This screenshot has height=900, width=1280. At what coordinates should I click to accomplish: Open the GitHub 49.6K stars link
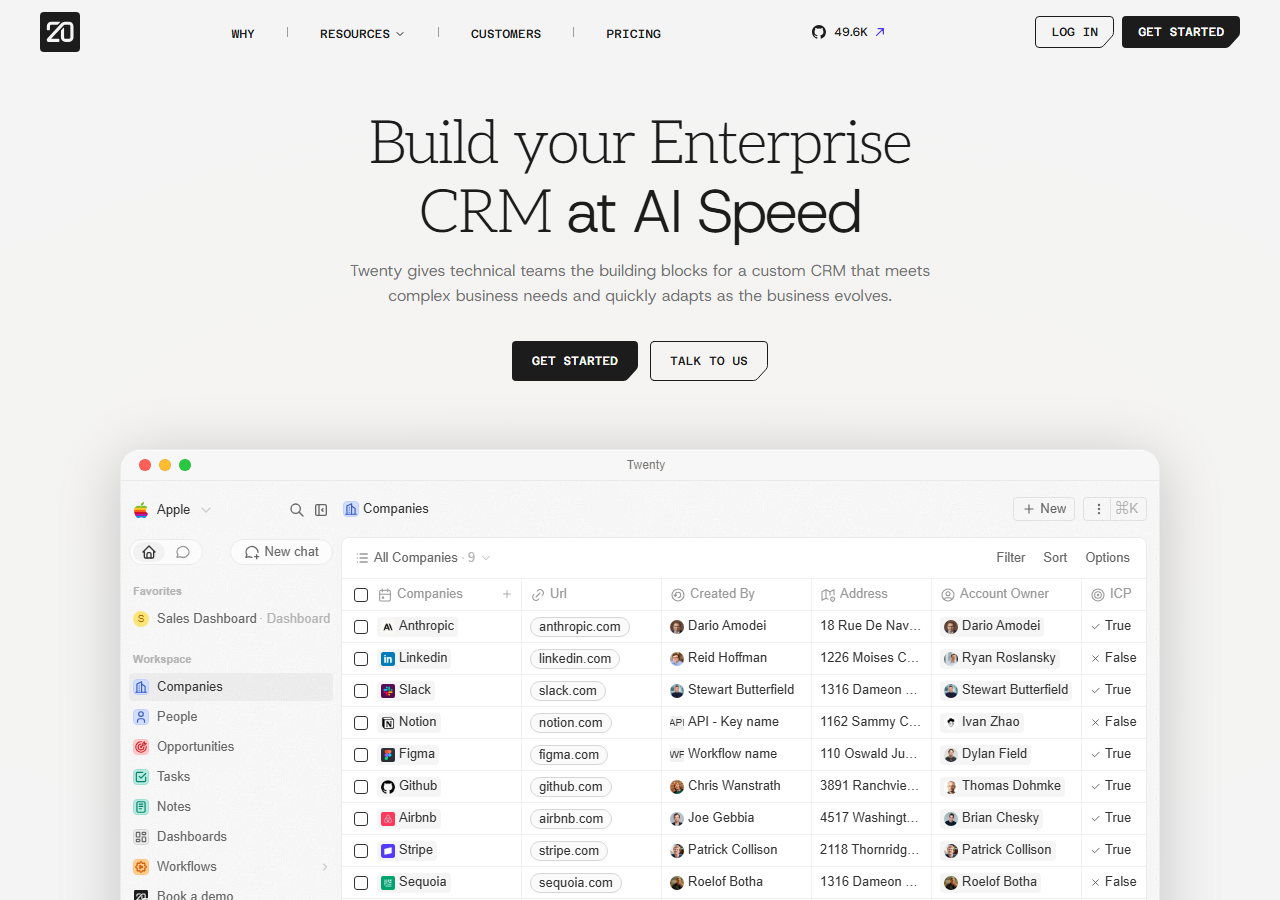848,32
